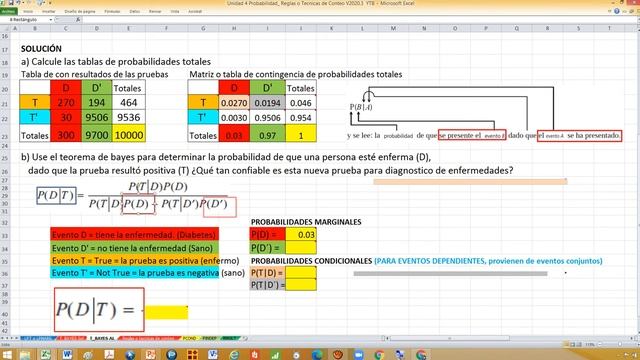This screenshot has height=360, width=640.
Task: Select the yellow P(D) value cell 0.03
Action: (x=301, y=235)
